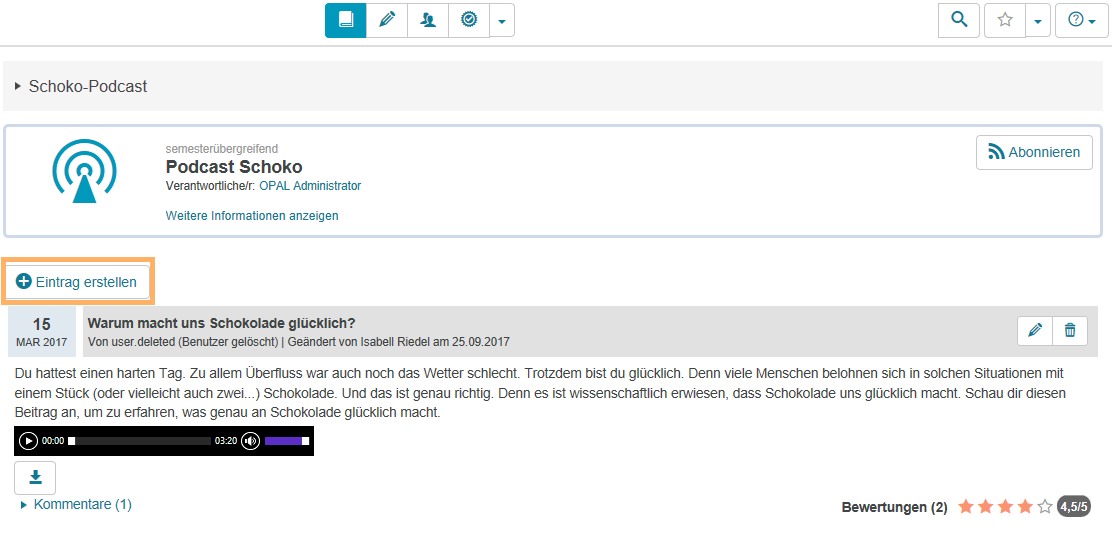
Task: Open the pencil course editor icon
Action: pyautogui.click(x=387, y=20)
